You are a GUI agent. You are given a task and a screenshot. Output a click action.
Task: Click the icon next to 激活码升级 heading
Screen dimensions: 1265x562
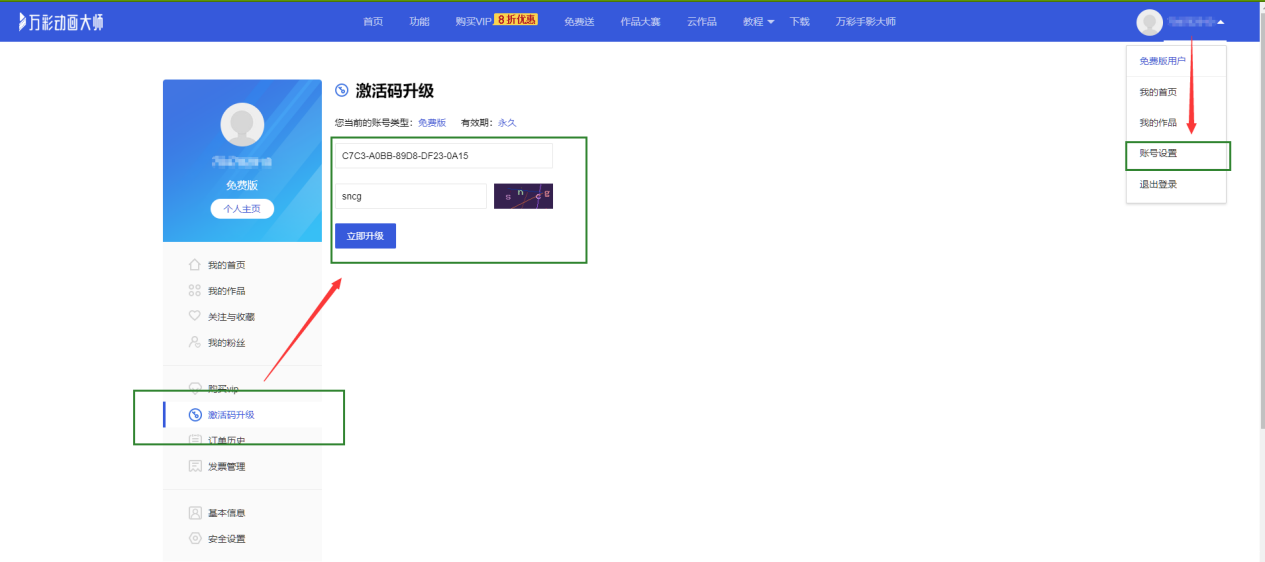(x=342, y=90)
